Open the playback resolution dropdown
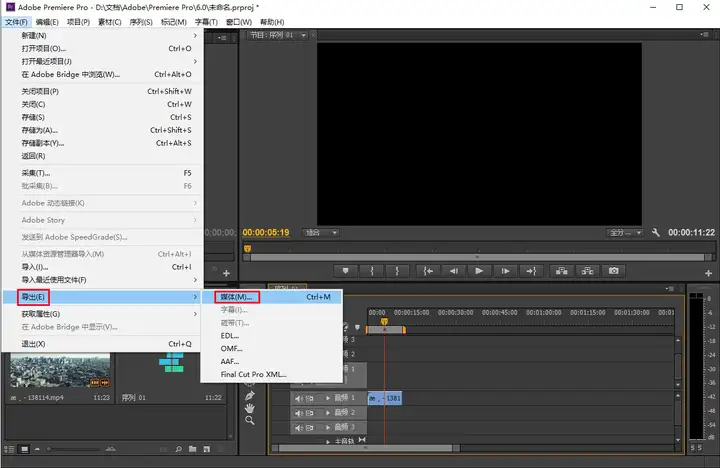720x468 pixels. [624, 233]
